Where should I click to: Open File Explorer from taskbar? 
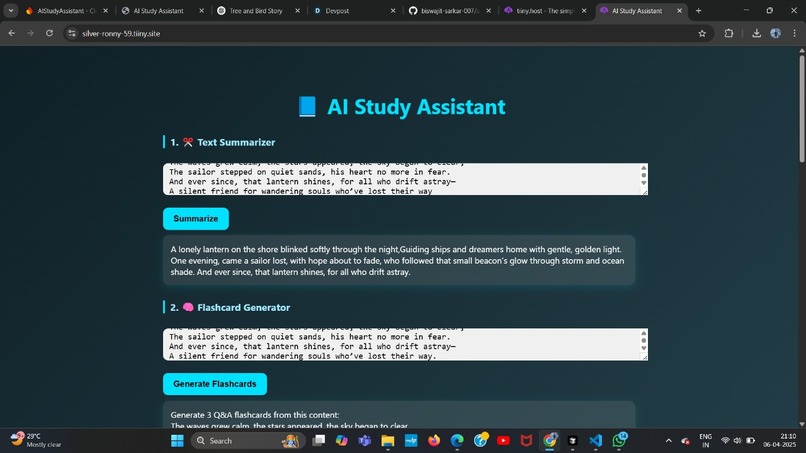pos(388,441)
